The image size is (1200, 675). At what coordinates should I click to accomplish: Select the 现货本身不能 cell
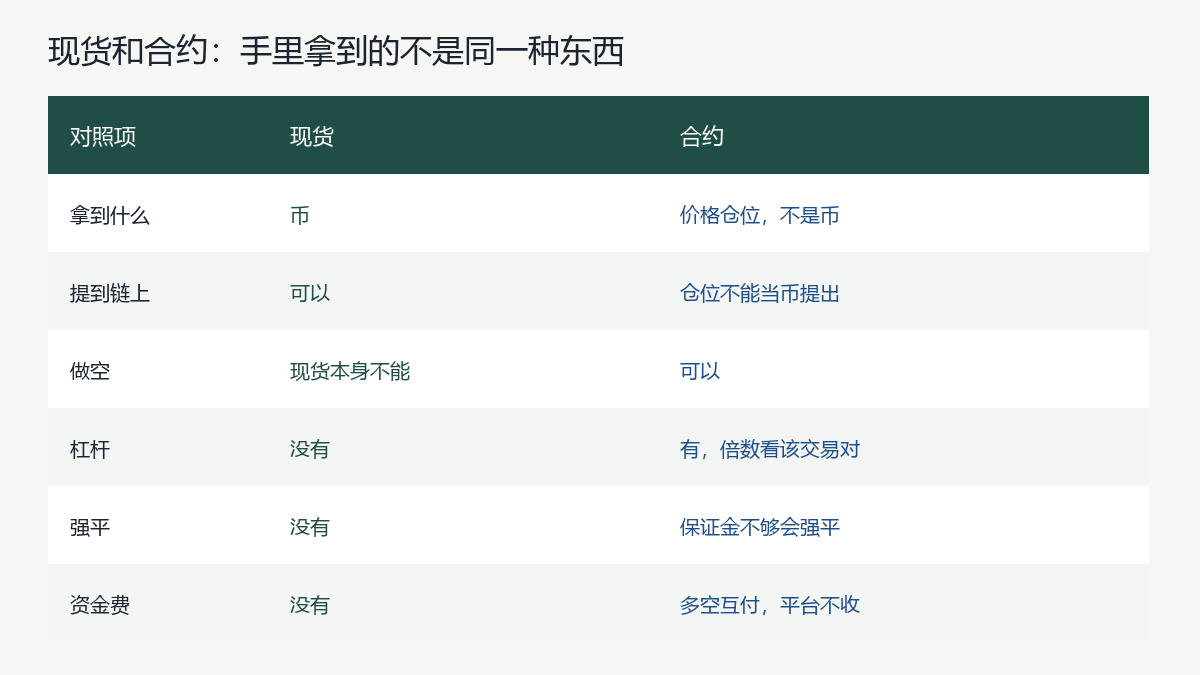point(350,371)
